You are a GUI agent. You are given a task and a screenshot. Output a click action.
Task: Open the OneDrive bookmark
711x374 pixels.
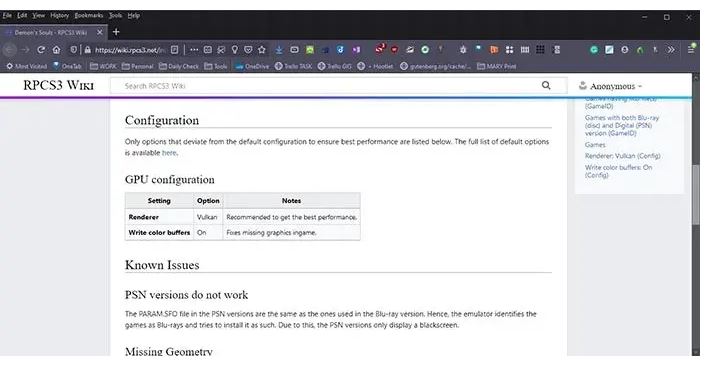coord(252,66)
